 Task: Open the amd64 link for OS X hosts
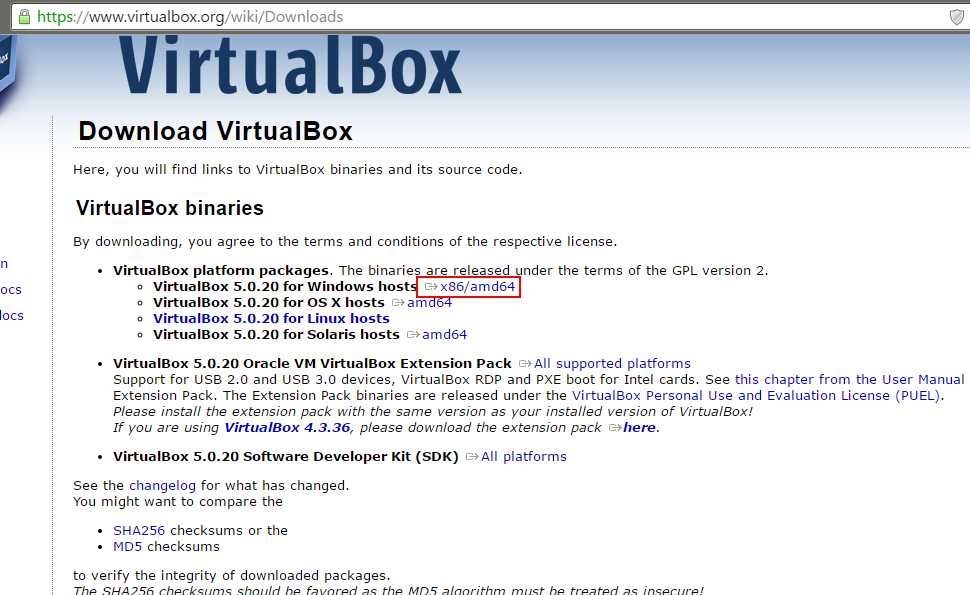pos(429,302)
